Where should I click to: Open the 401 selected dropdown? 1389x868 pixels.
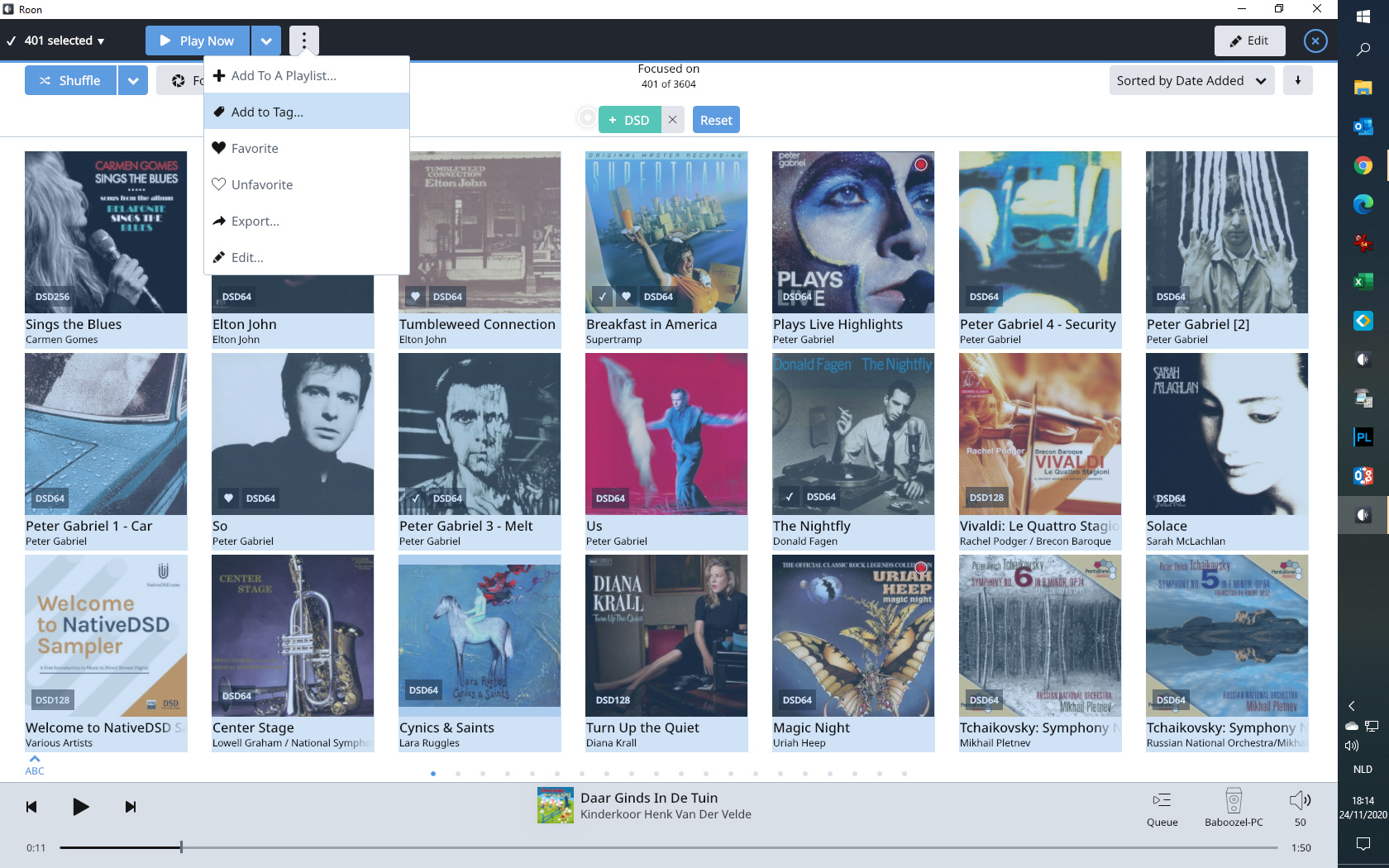click(x=64, y=41)
